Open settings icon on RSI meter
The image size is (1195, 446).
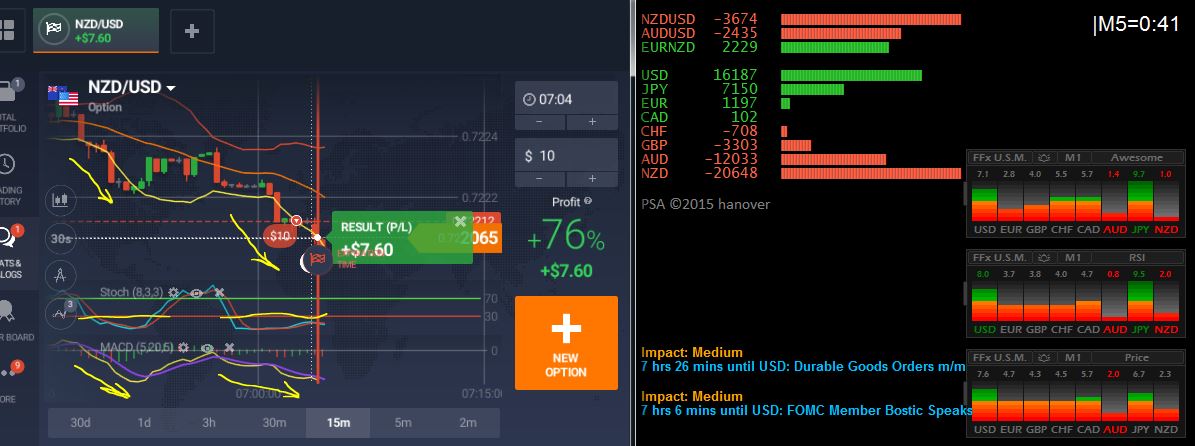point(1044,258)
